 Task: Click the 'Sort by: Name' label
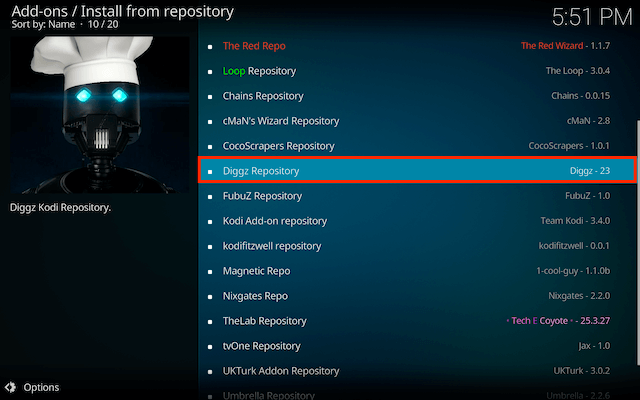[43, 24]
